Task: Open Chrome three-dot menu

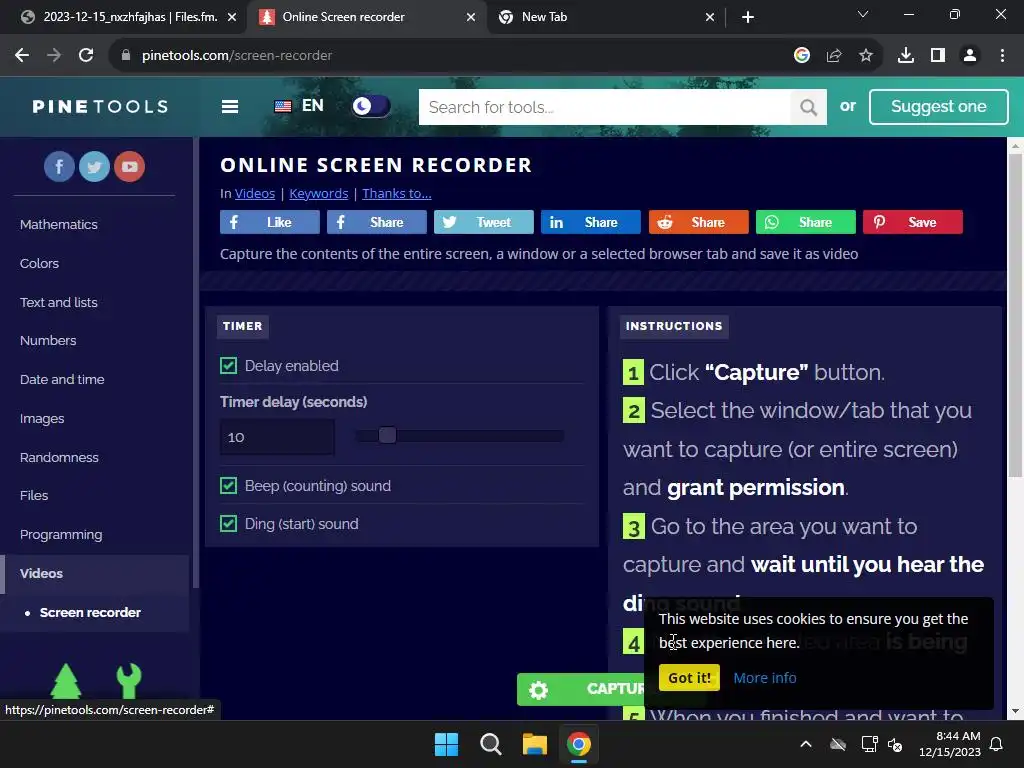Action: tap(1002, 56)
